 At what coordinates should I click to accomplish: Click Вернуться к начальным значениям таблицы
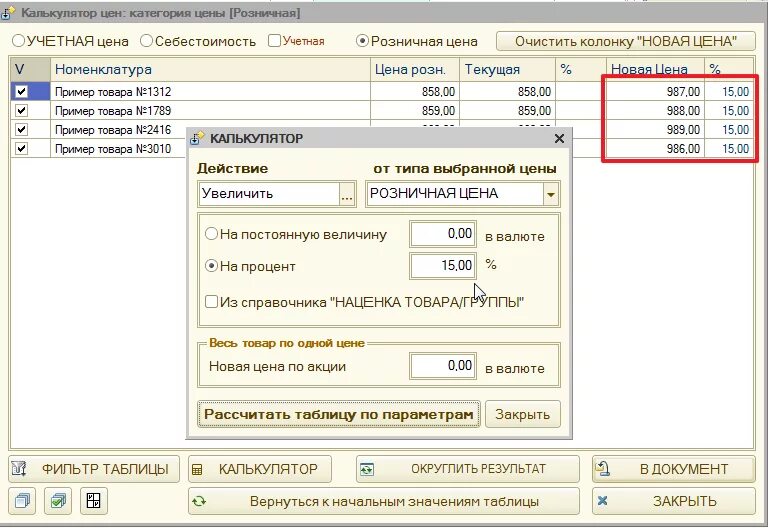(384, 501)
